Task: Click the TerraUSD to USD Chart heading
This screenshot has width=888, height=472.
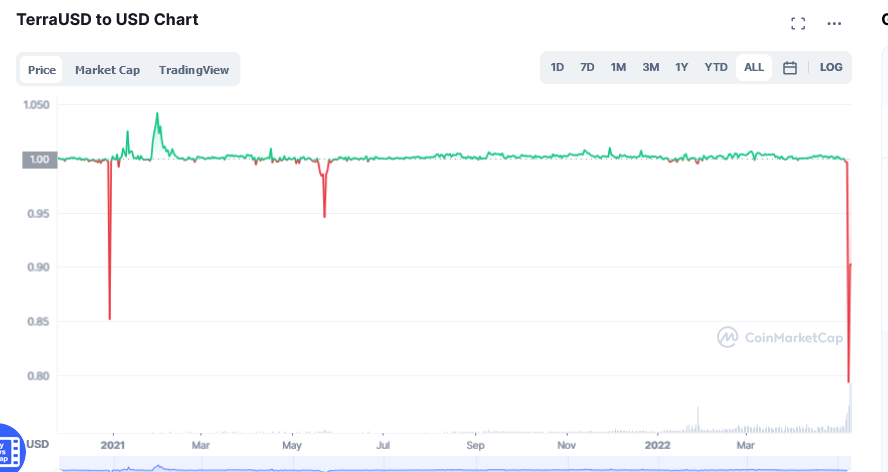Action: click(108, 19)
